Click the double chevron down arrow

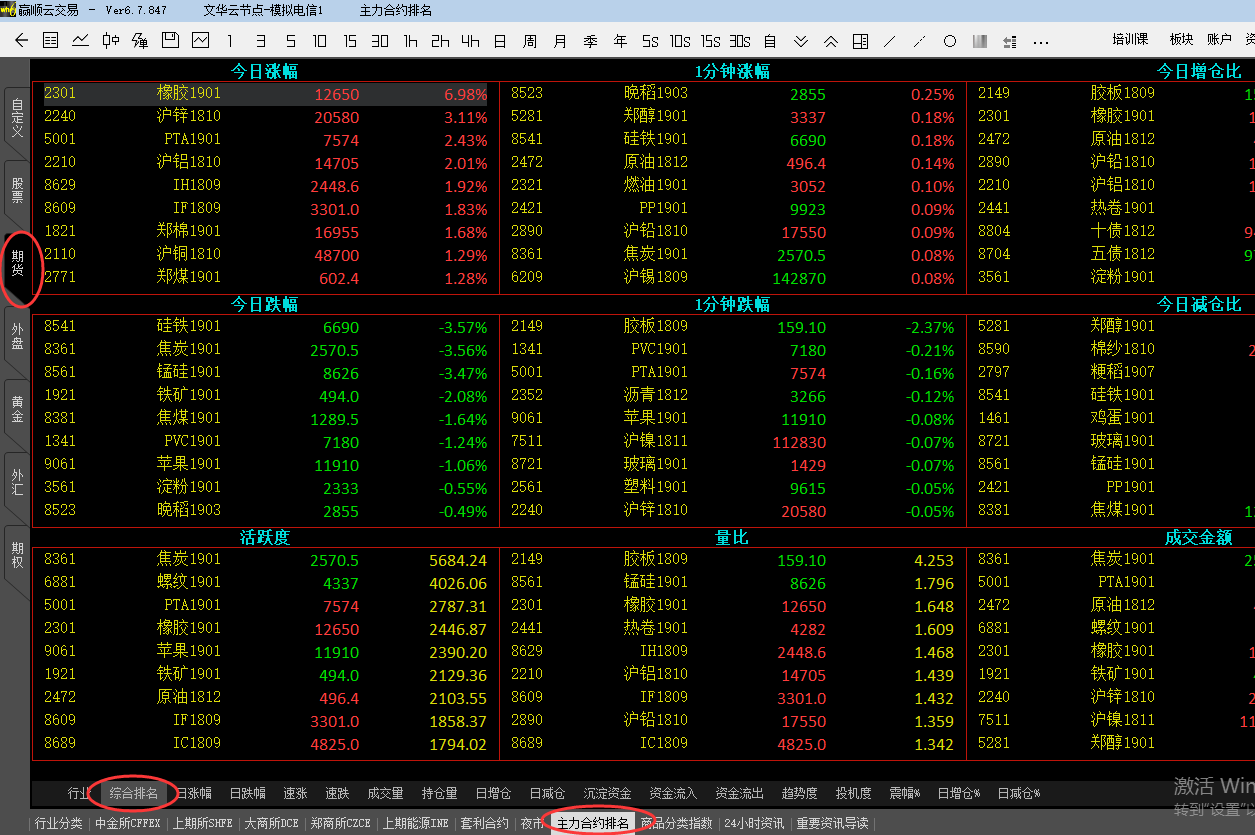tap(800, 41)
